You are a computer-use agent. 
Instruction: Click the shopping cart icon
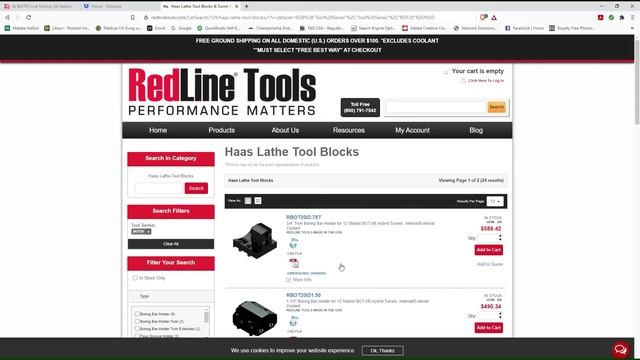446,71
